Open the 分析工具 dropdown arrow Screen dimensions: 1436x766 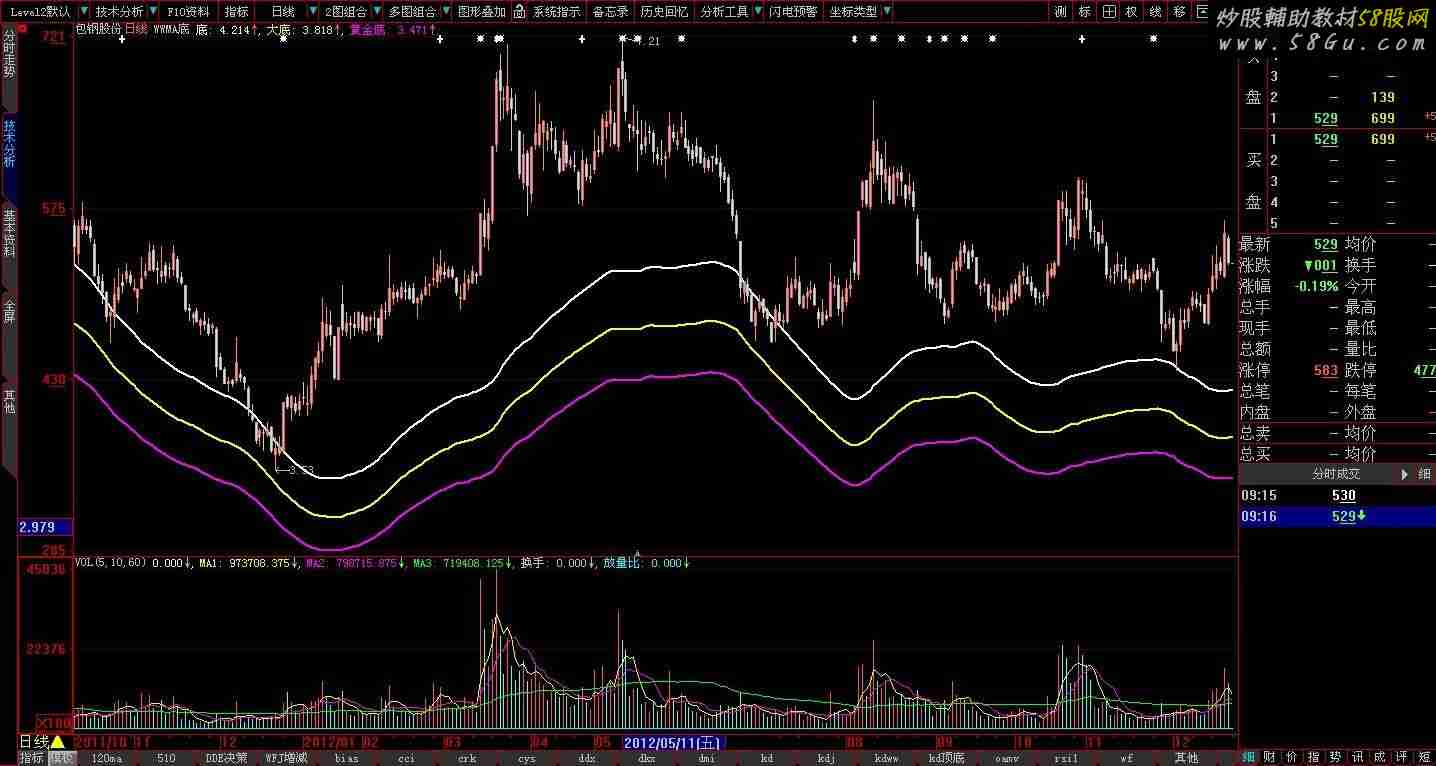757,12
